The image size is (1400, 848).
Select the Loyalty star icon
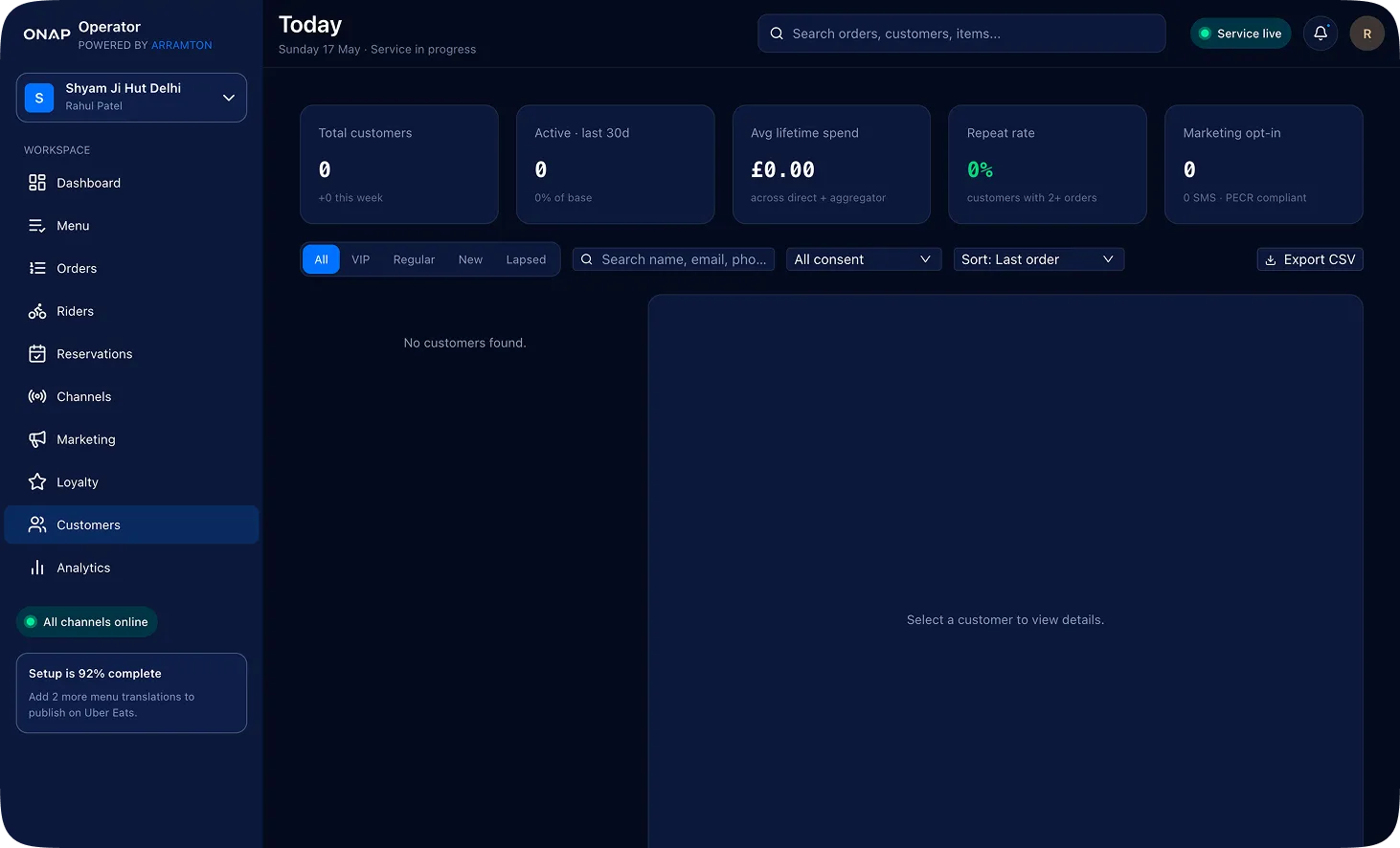coord(37,482)
